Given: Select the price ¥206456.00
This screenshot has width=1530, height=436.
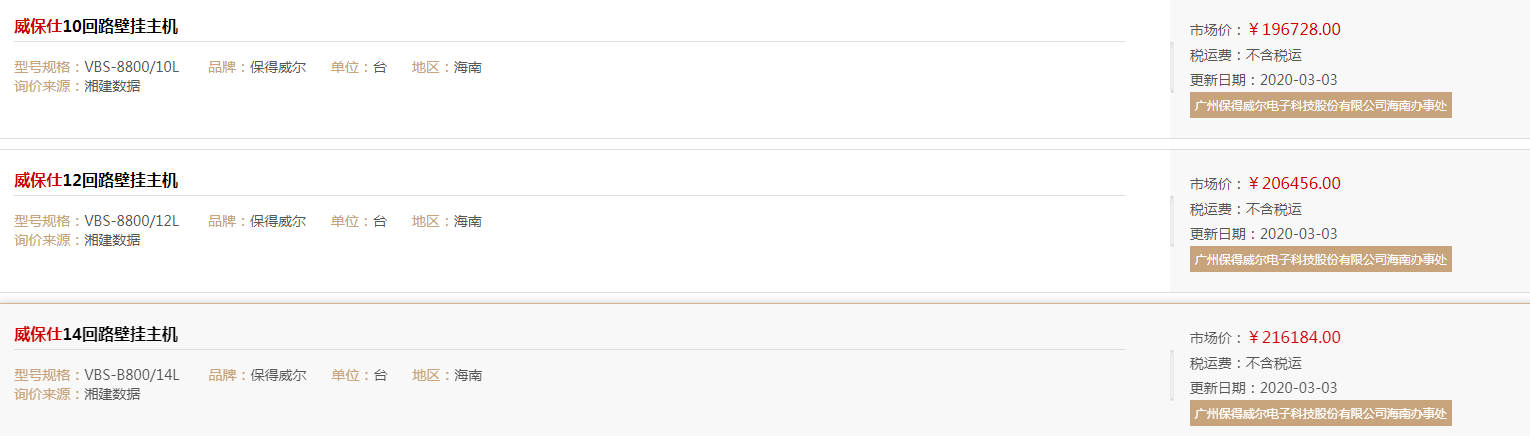Looking at the screenshot, I should coord(1294,184).
